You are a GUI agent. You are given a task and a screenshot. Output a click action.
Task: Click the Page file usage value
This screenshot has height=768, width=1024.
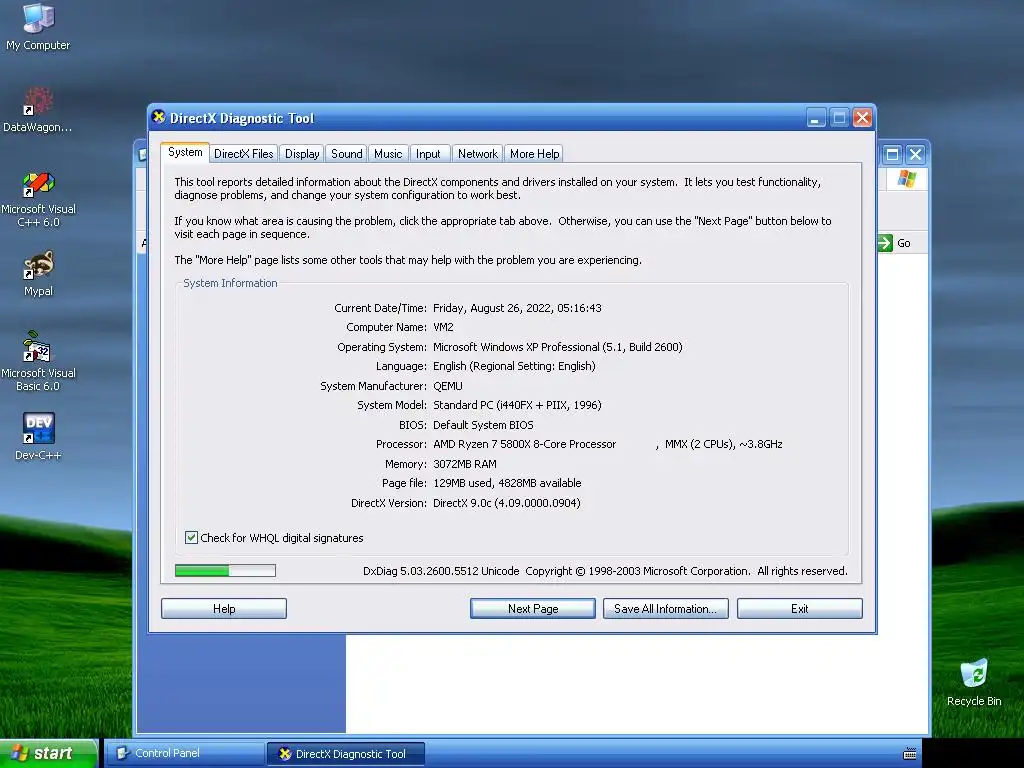pyautogui.click(x=507, y=483)
